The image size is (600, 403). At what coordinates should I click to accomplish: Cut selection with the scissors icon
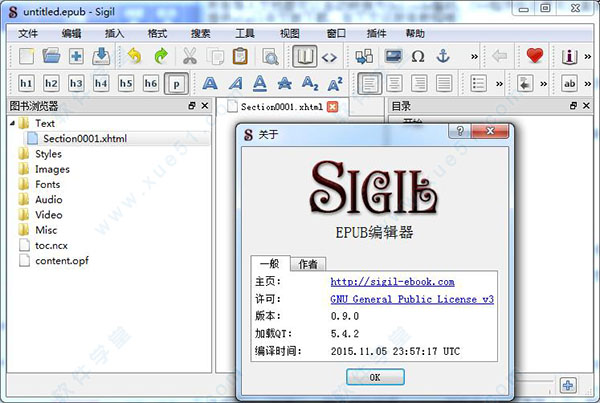(189, 56)
